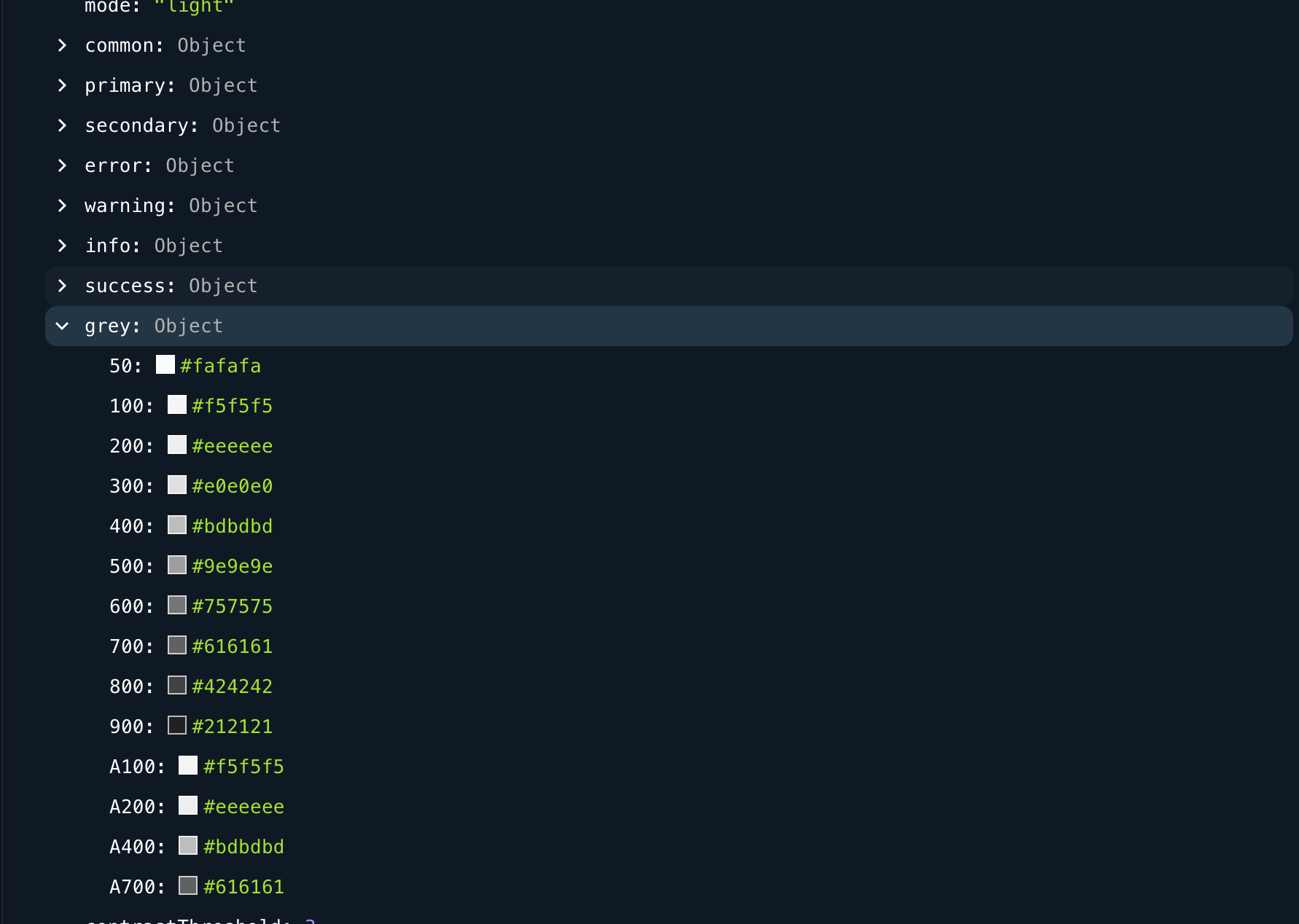Expand the error palette object

[x=62, y=165]
